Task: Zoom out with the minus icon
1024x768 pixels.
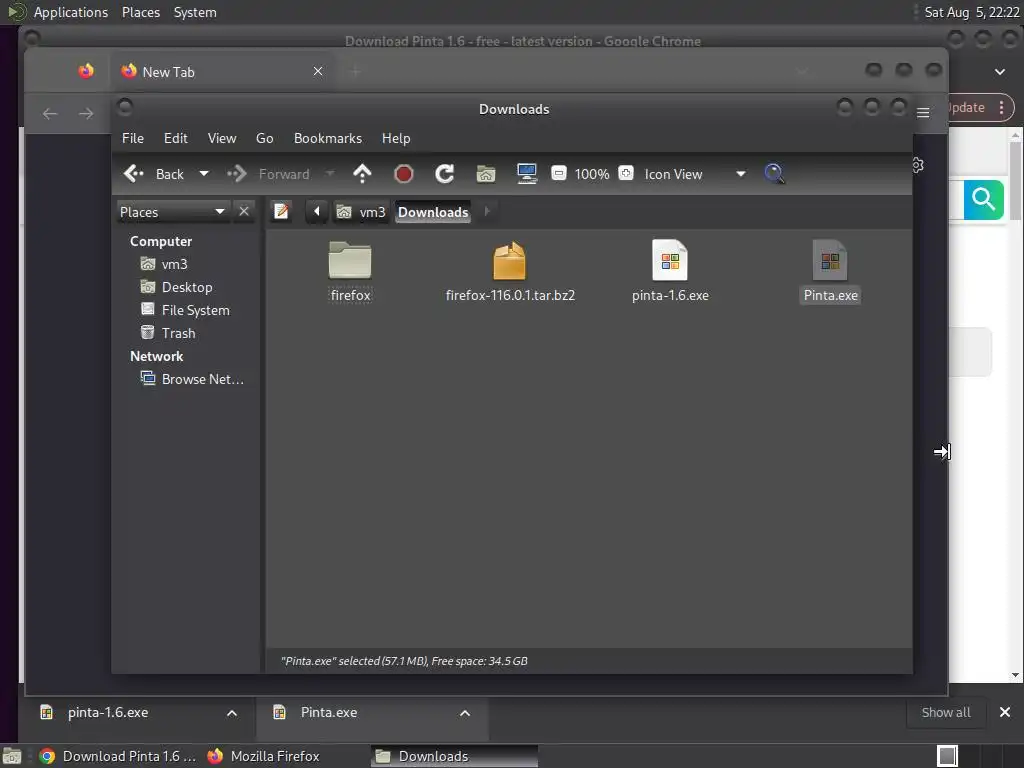Action: click(x=558, y=173)
